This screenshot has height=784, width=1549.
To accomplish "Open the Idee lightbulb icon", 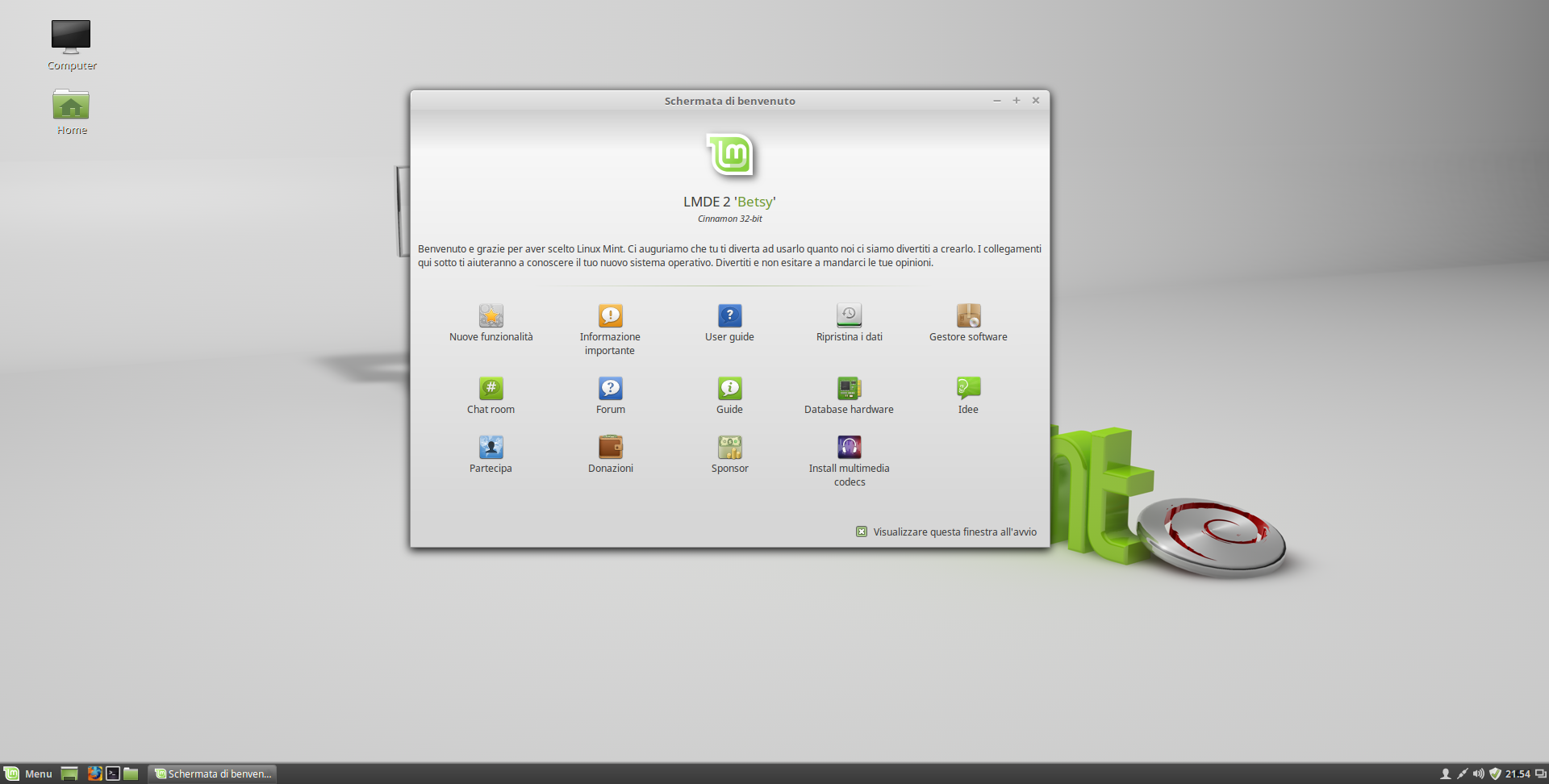I will 968,388.
